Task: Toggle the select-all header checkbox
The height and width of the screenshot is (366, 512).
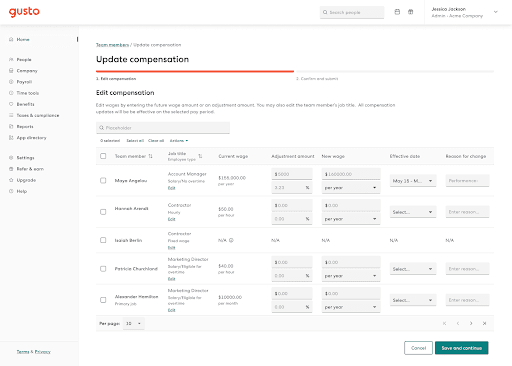Action: coord(103,156)
